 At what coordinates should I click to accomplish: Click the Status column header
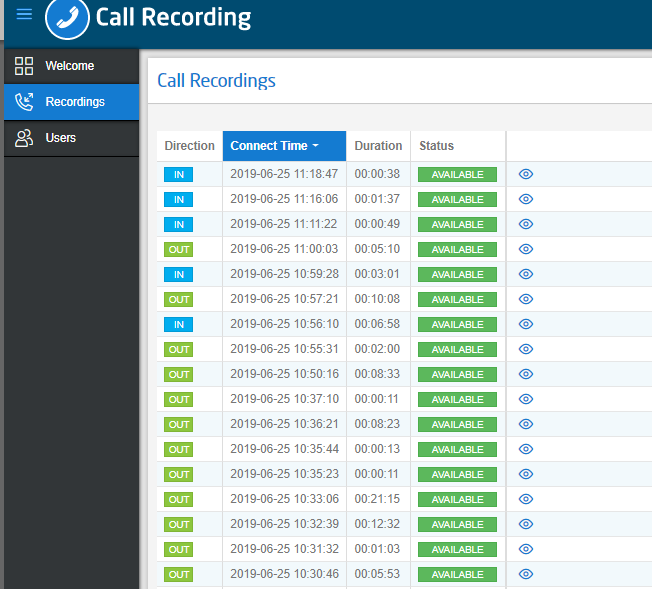pyautogui.click(x=458, y=146)
